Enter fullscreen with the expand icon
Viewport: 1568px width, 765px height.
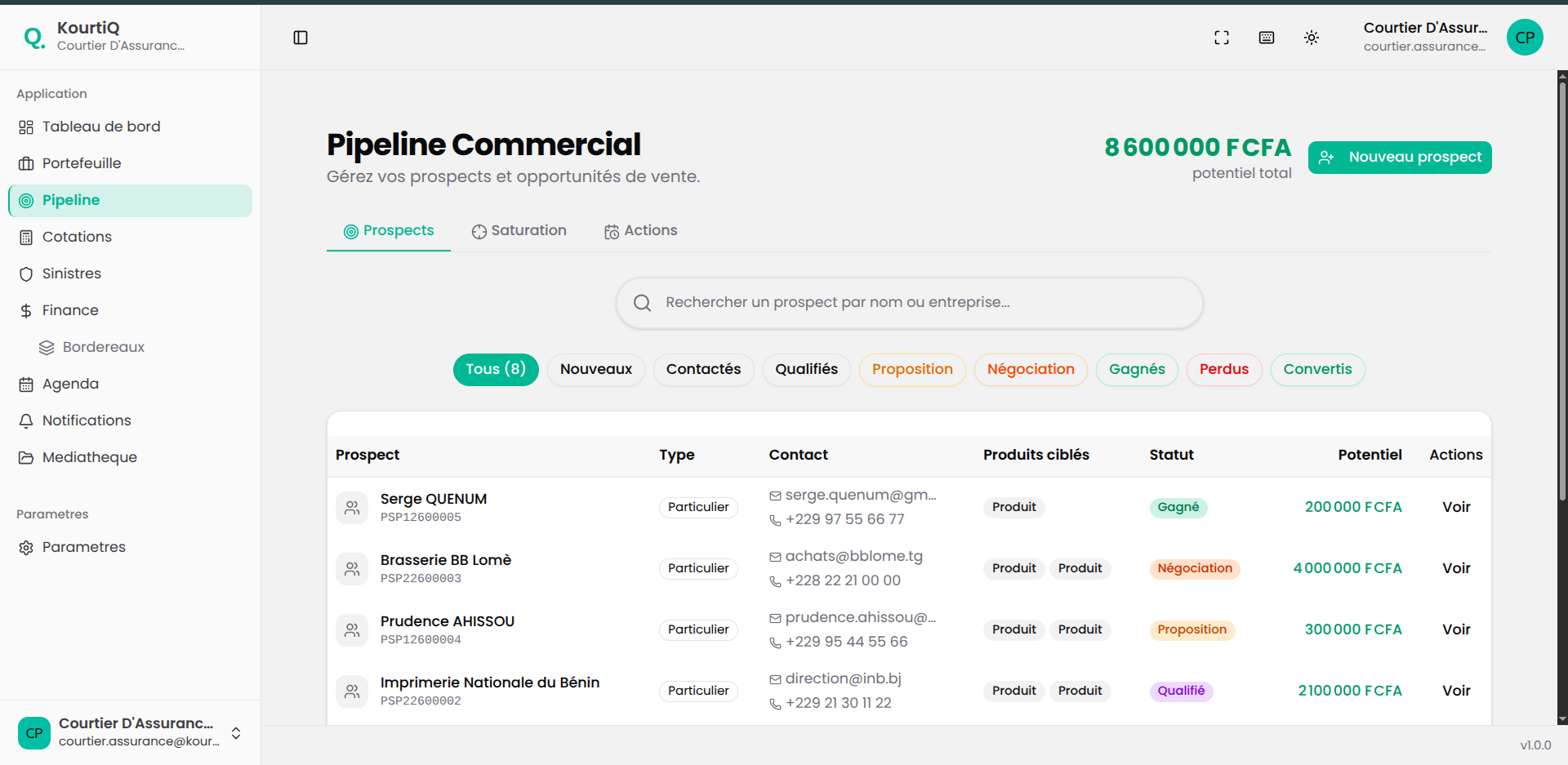(1221, 38)
